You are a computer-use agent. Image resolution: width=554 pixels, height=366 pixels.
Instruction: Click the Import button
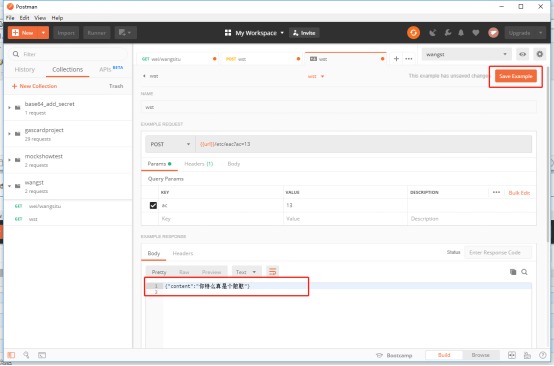click(66, 33)
